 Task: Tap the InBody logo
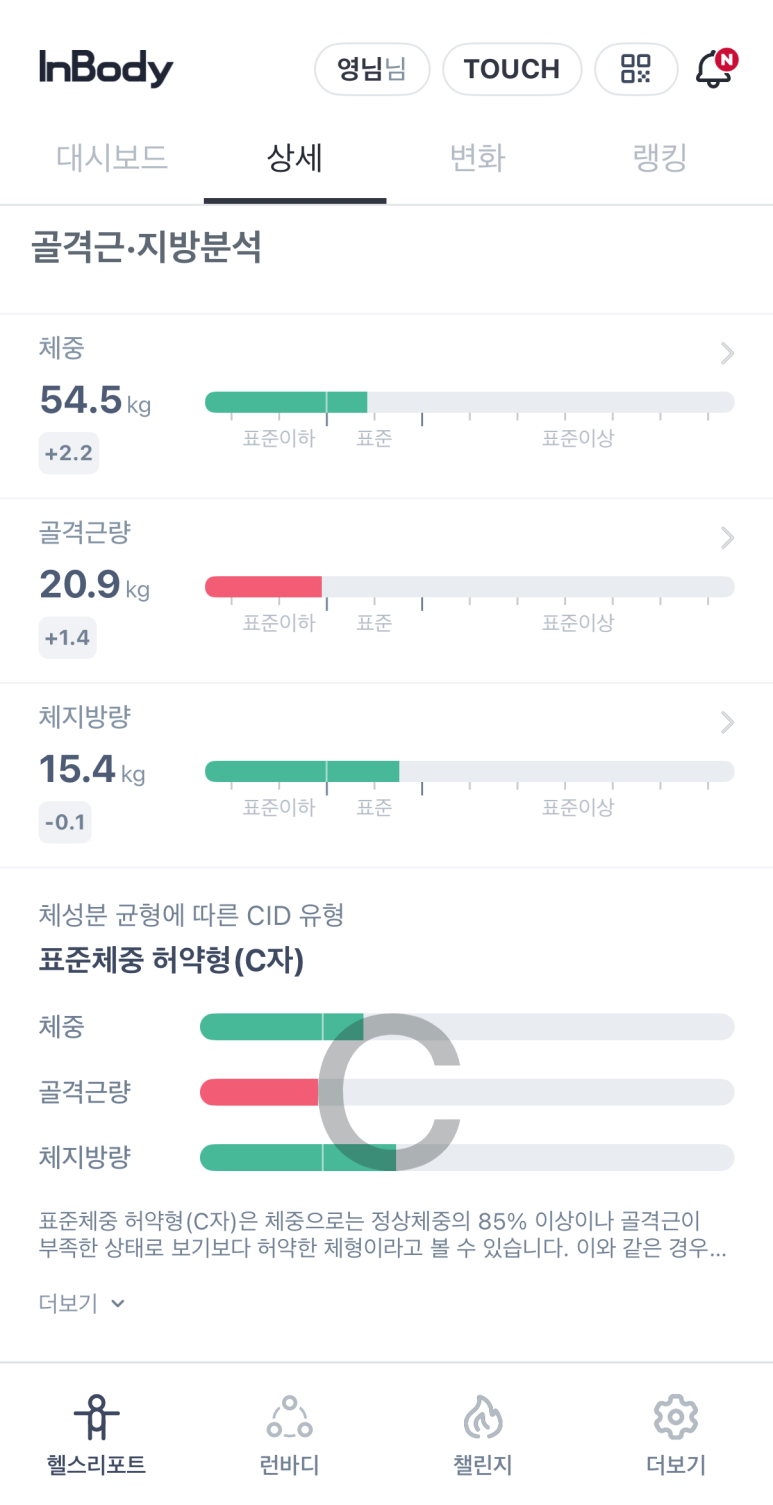click(x=106, y=68)
